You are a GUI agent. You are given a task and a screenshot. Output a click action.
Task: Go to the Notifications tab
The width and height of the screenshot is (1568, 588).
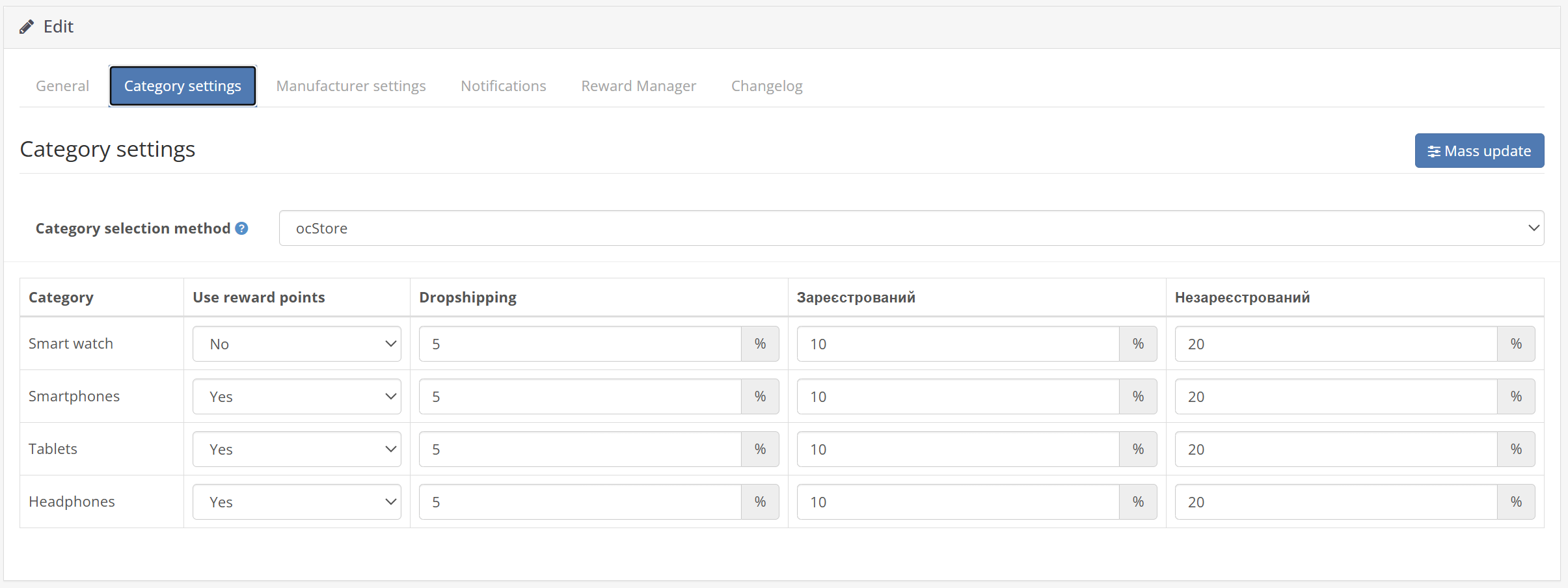coord(504,86)
